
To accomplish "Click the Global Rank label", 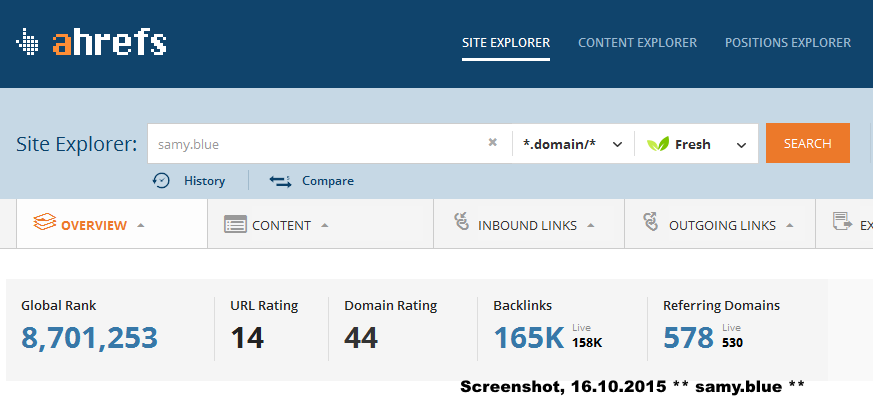I will 58,306.
